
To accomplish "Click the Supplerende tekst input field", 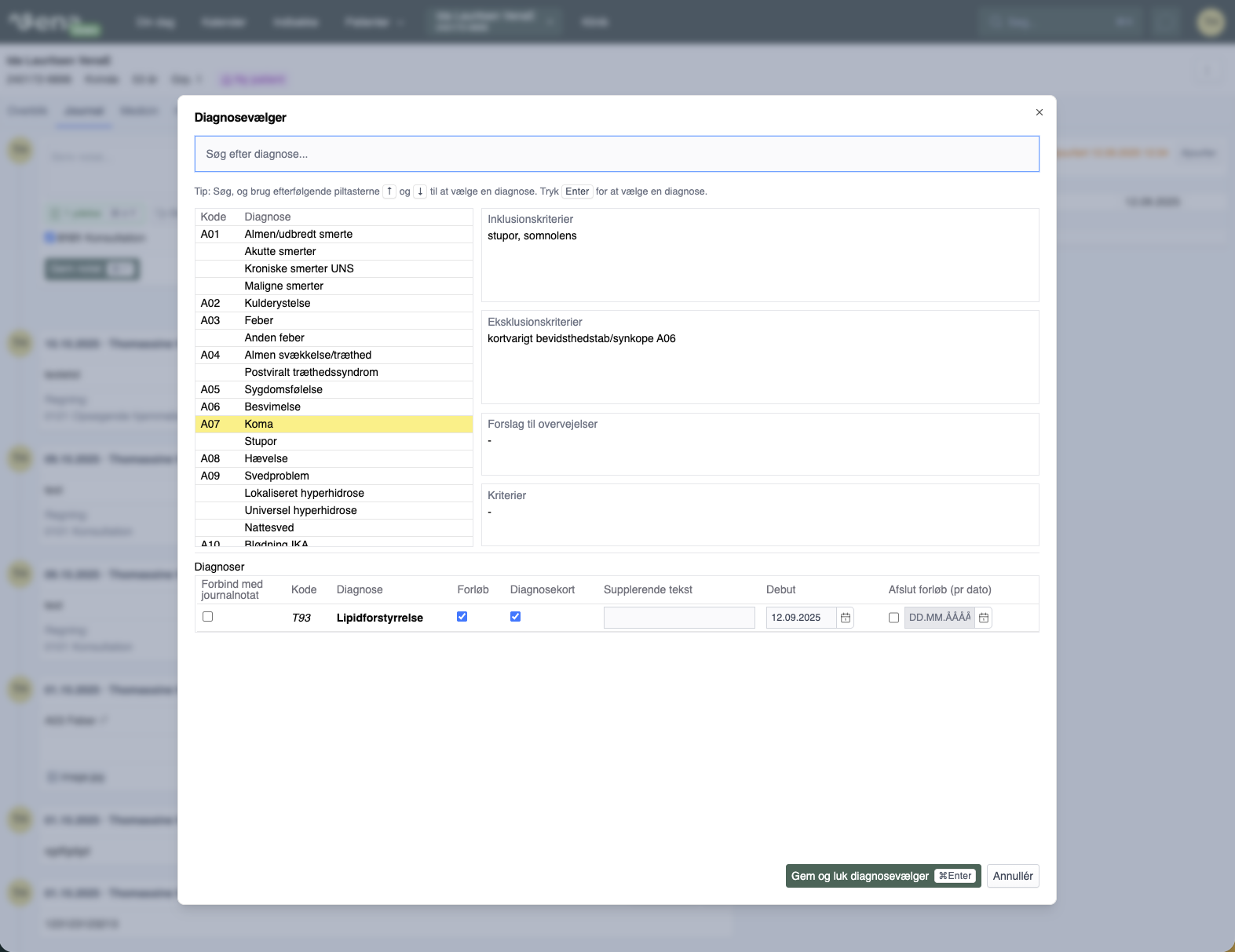I will (678, 618).
